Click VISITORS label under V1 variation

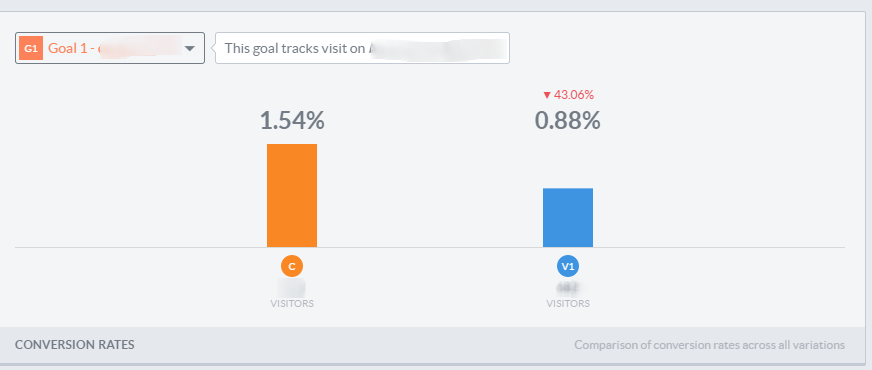(568, 304)
